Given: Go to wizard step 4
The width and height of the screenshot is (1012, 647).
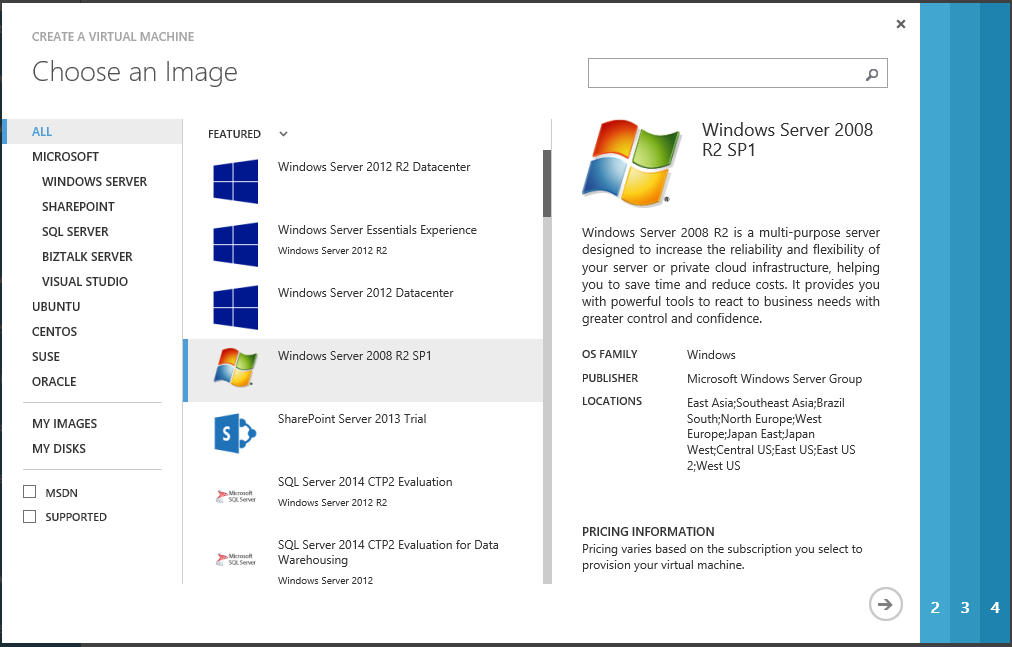Looking at the screenshot, I should [995, 607].
